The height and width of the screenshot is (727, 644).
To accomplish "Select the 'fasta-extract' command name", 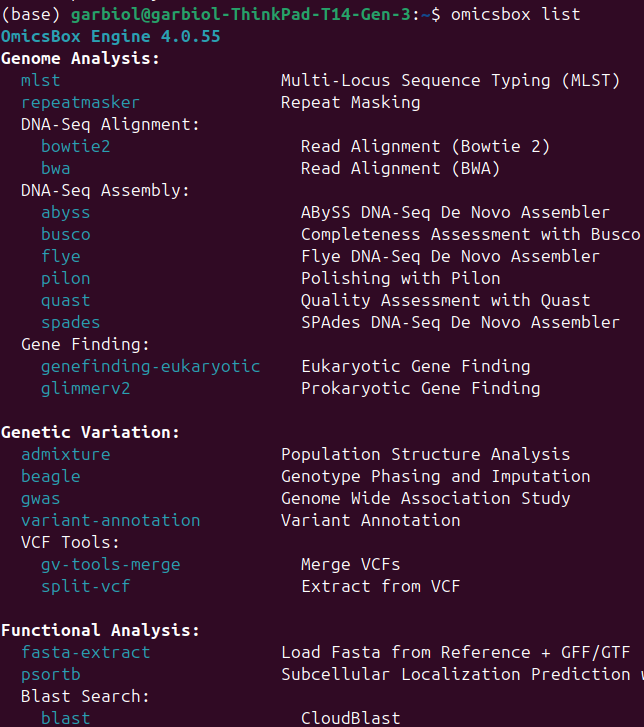I will pos(85,653).
